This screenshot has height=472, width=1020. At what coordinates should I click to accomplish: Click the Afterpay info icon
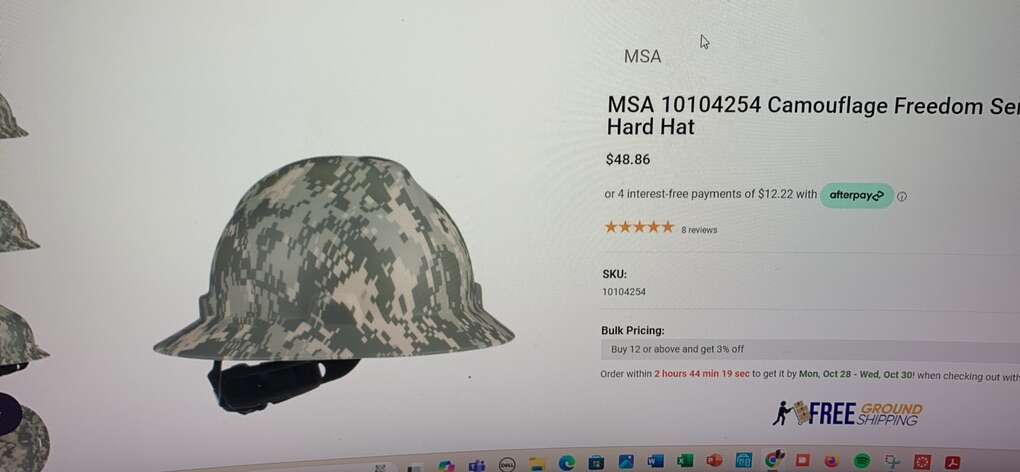point(902,196)
